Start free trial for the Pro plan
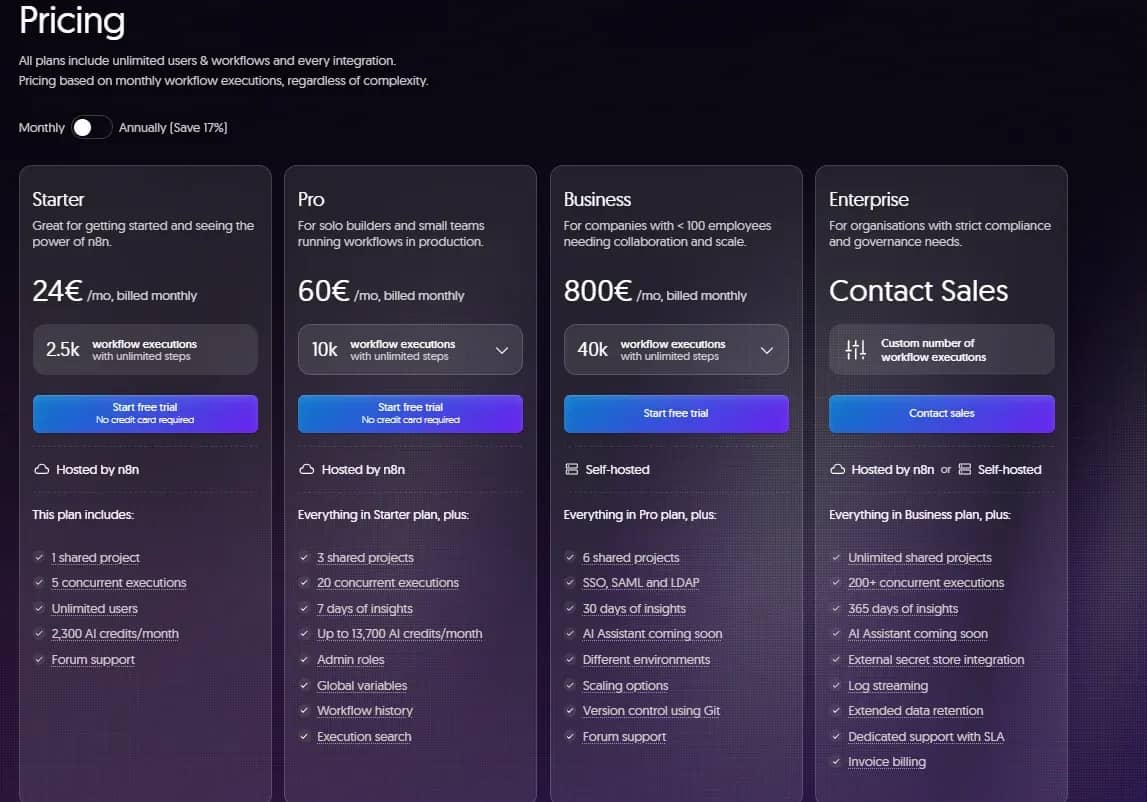This screenshot has height=802, width=1147. pyautogui.click(x=410, y=413)
